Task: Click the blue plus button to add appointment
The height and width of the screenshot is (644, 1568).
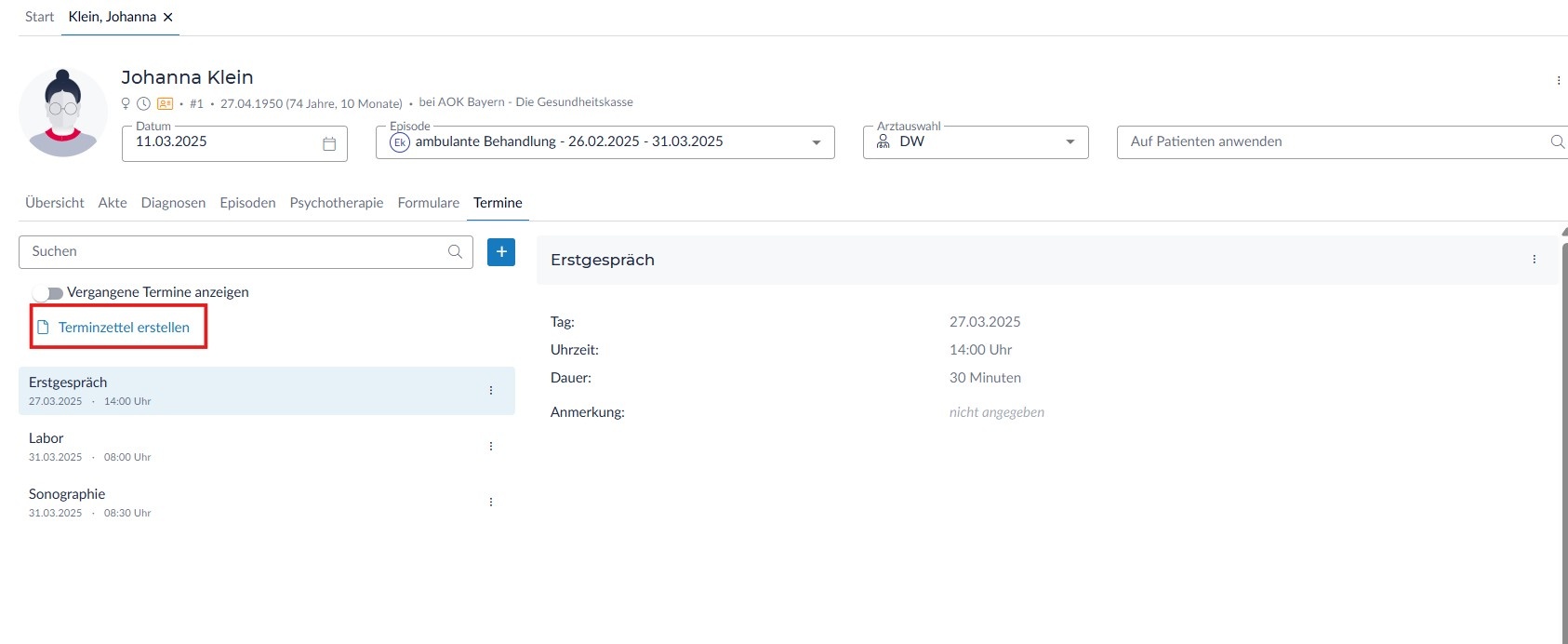Action: (x=500, y=252)
